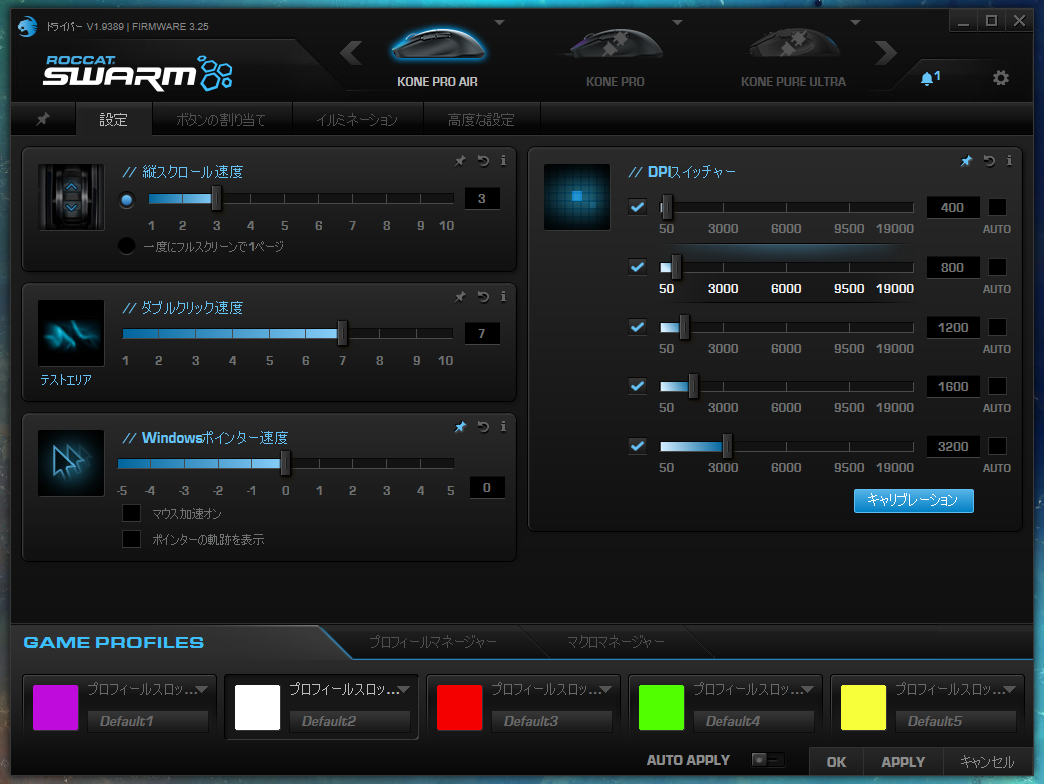Image resolution: width=1044 pixels, height=784 pixels.
Task: Expand the KONE PRO device dropdown
Action: pos(677,23)
